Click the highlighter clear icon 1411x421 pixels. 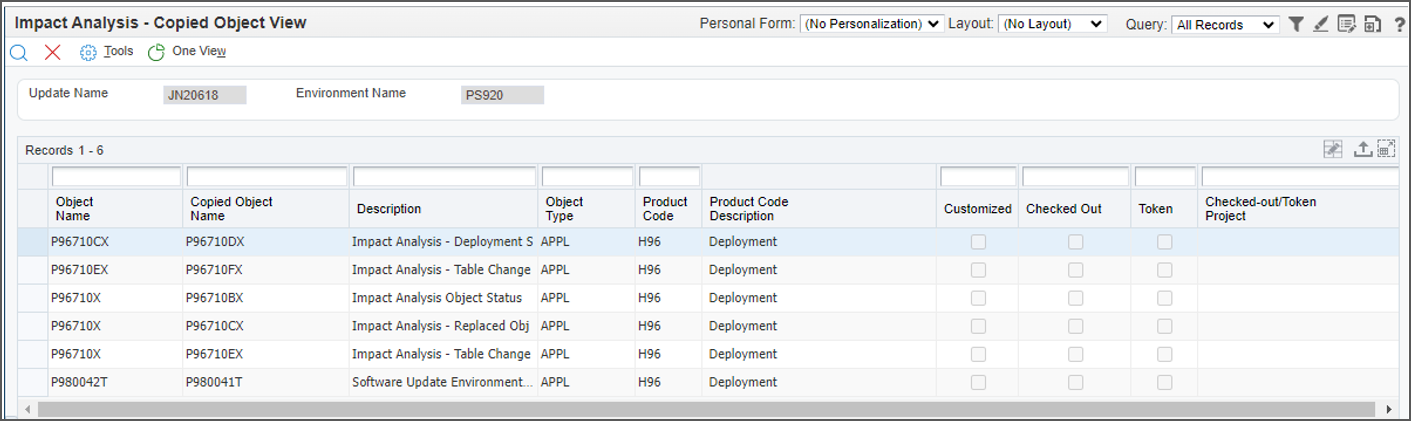pos(1321,24)
